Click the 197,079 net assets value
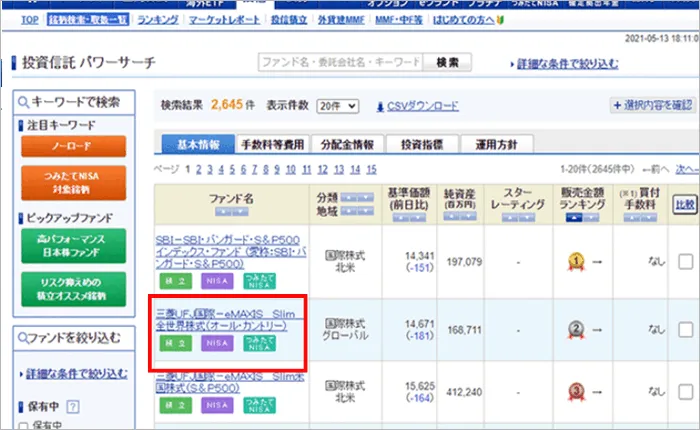 (464, 262)
